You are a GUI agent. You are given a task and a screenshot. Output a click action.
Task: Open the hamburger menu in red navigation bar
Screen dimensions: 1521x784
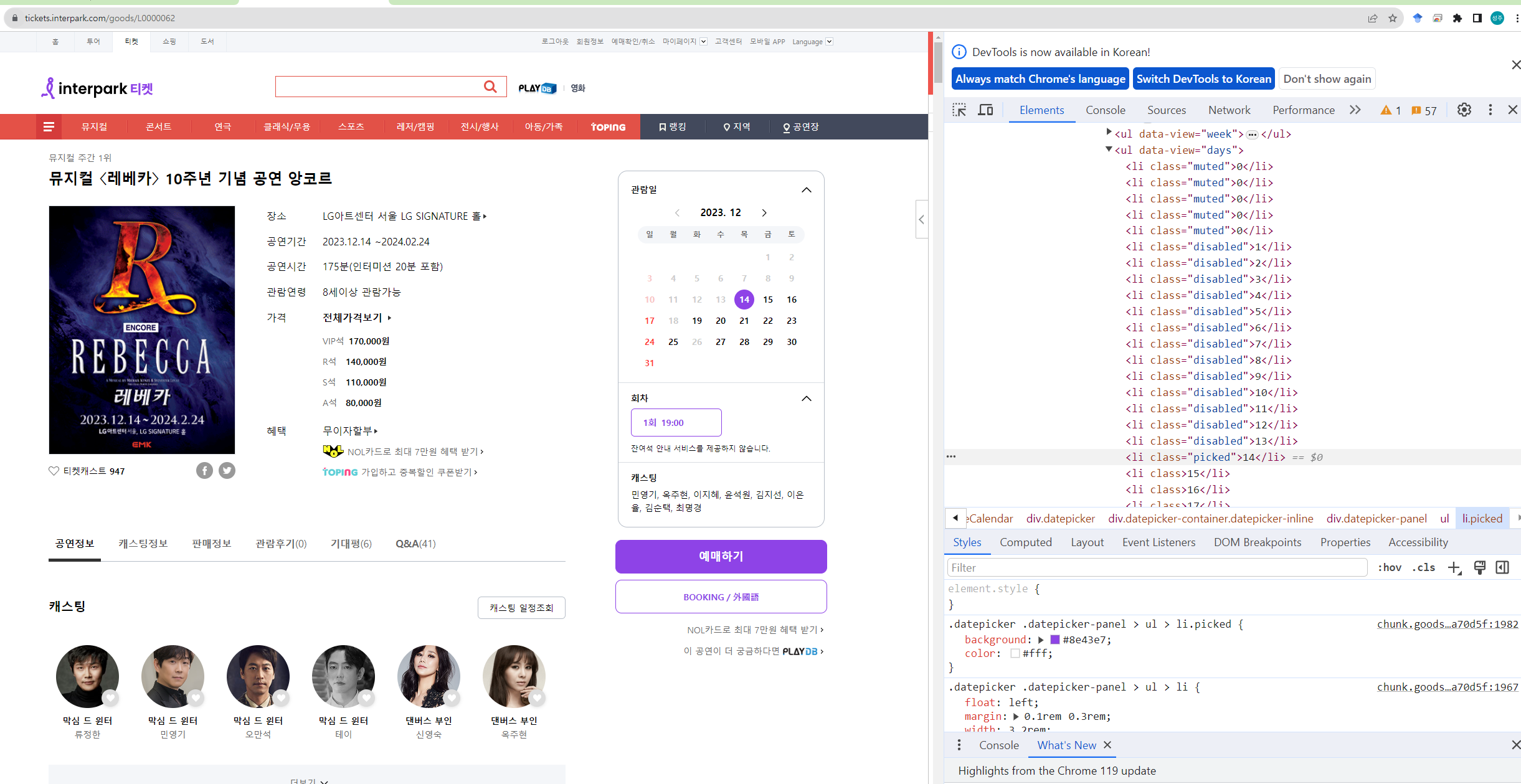(49, 127)
